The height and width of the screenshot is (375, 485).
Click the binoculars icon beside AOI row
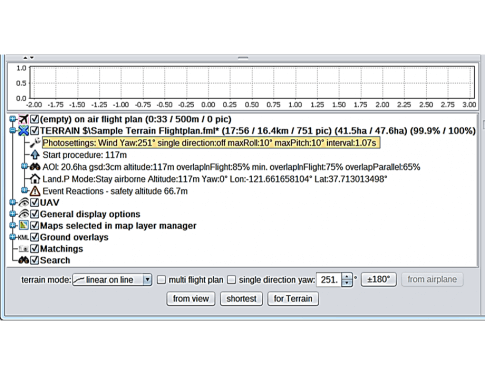pyautogui.click(x=35, y=167)
